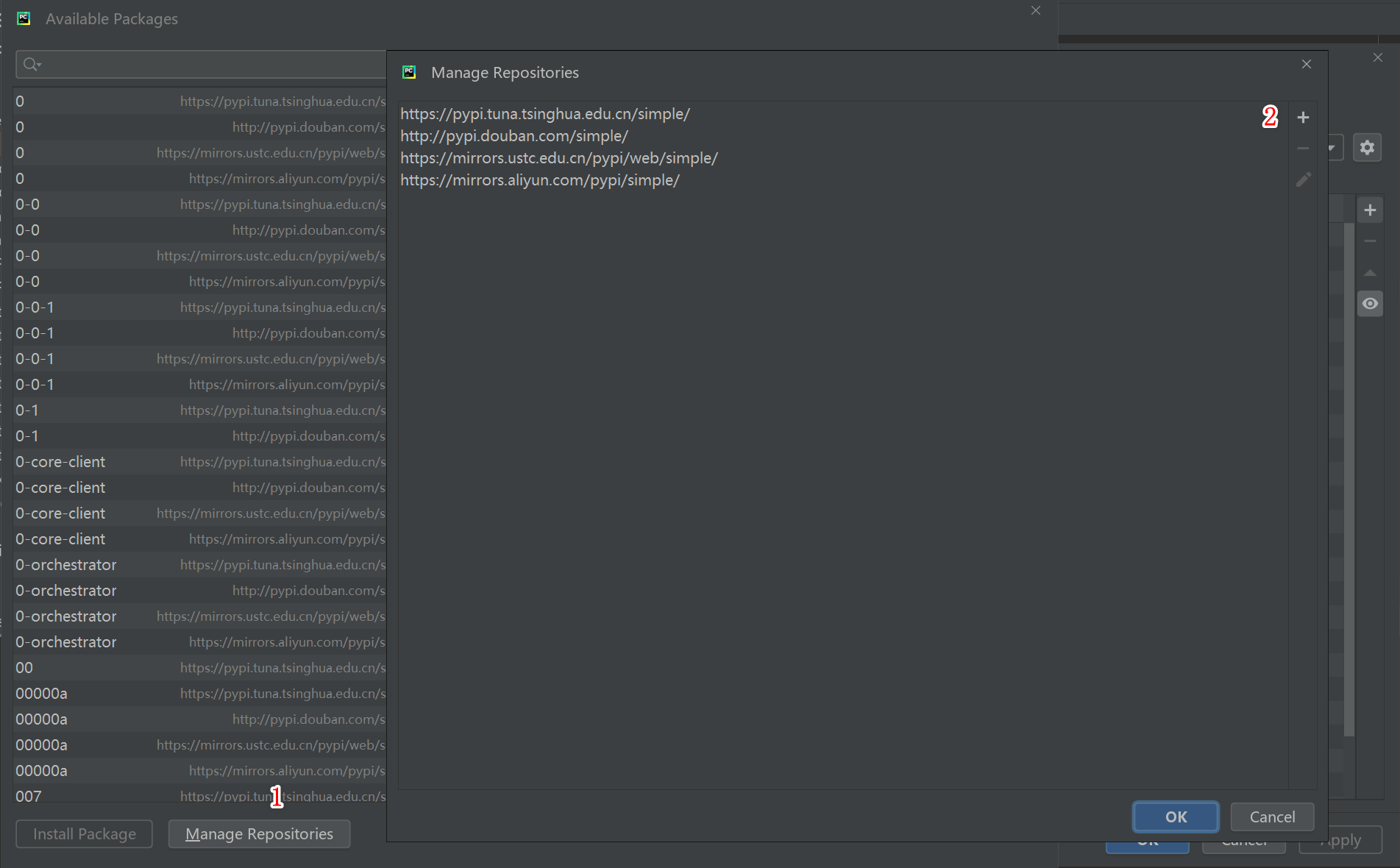Open the gear settings icon in the background window

tap(1367, 147)
